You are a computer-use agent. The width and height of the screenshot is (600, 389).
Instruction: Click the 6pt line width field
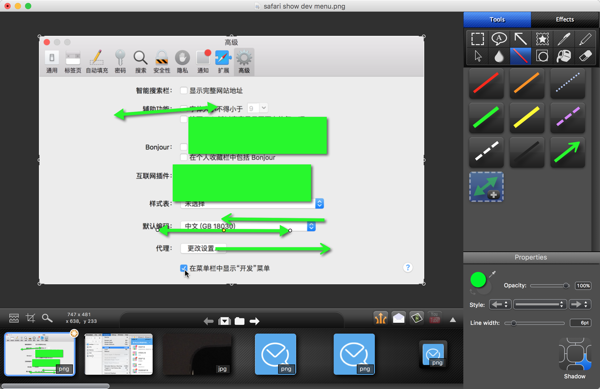coord(580,323)
